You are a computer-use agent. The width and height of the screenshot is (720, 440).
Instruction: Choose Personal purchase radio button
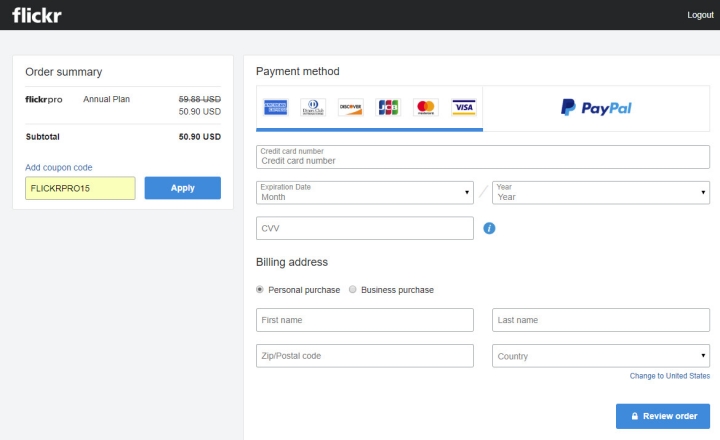[x=260, y=289]
